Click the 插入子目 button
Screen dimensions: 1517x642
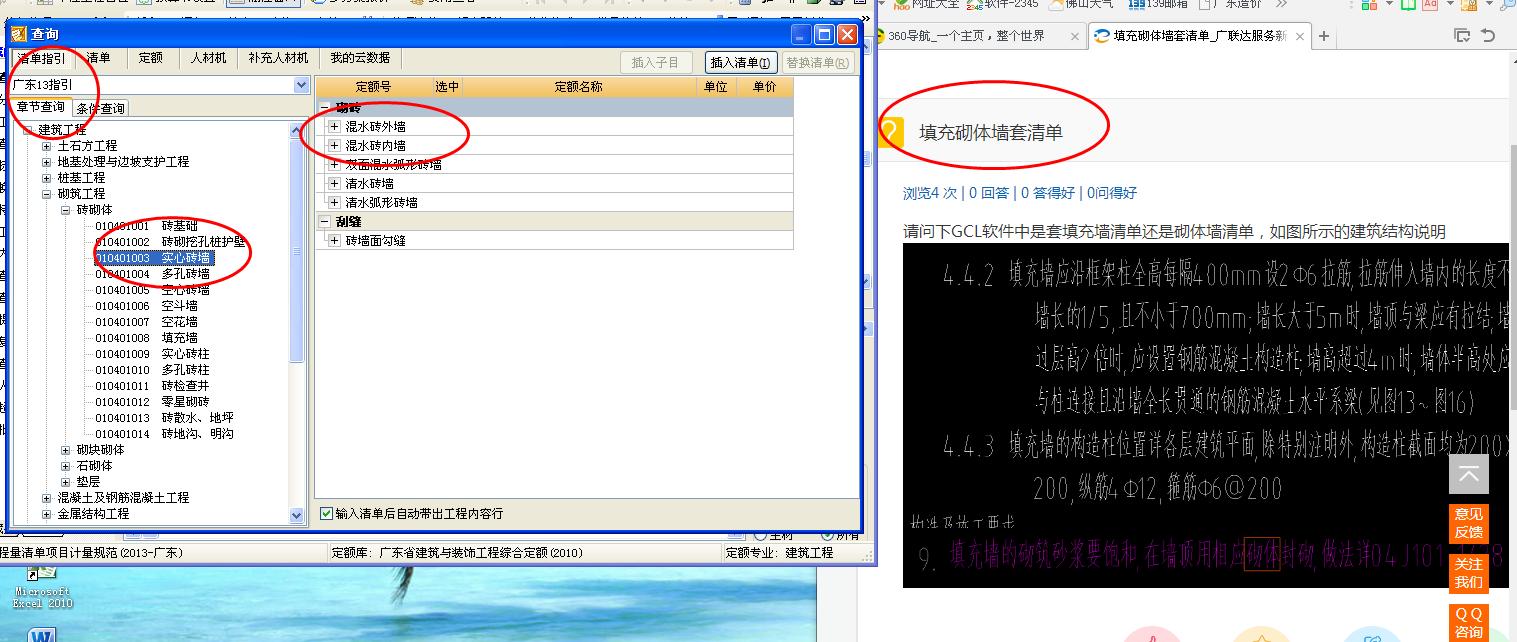(655, 62)
